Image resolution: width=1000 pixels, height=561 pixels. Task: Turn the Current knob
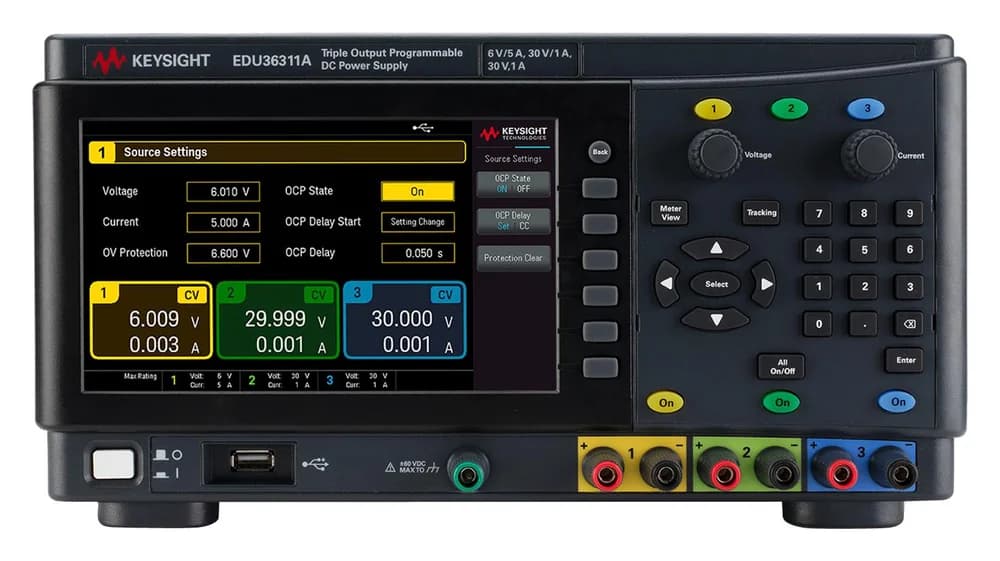coord(869,154)
